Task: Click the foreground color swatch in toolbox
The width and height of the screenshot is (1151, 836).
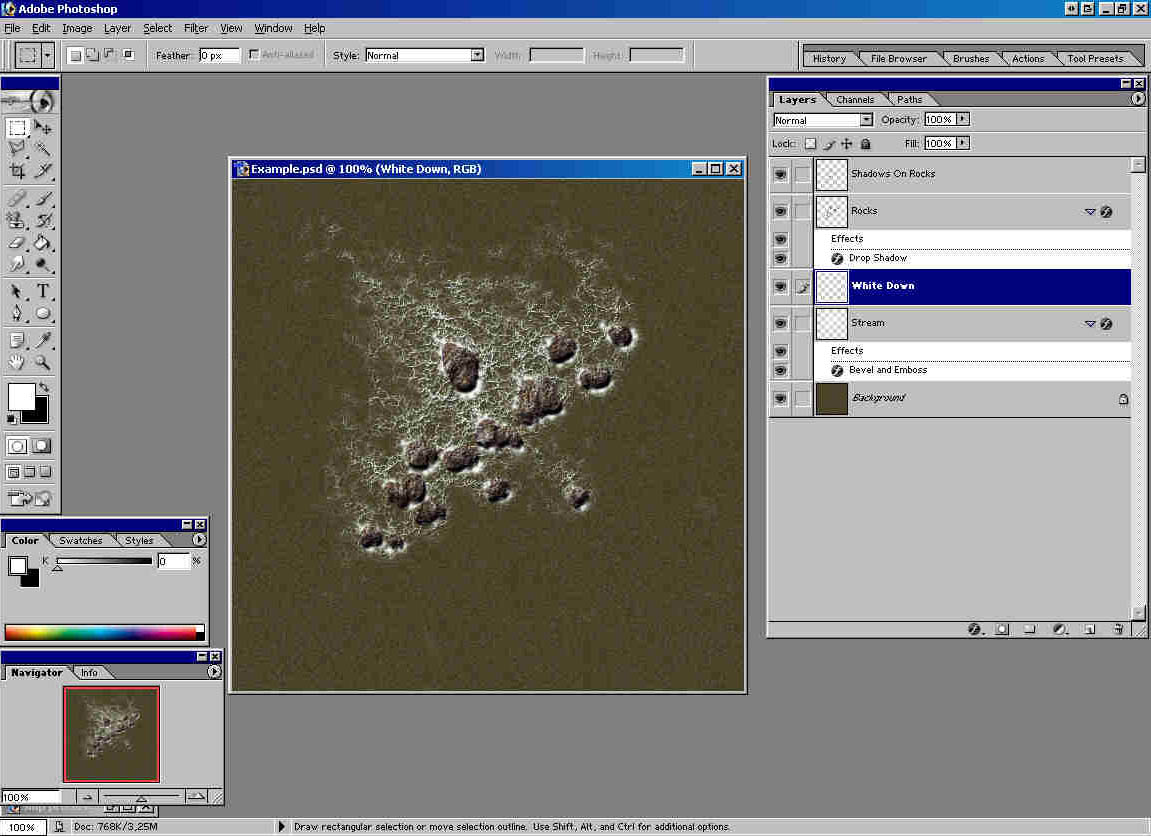Action: coord(20,396)
